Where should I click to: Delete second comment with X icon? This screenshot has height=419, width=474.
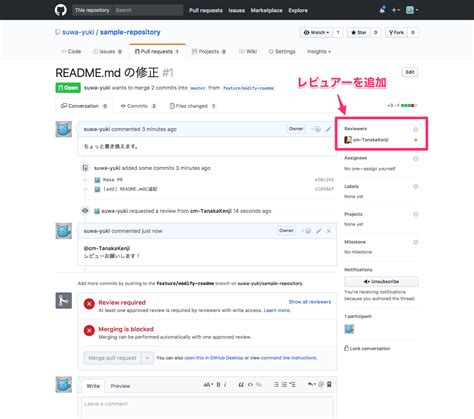(x=329, y=231)
